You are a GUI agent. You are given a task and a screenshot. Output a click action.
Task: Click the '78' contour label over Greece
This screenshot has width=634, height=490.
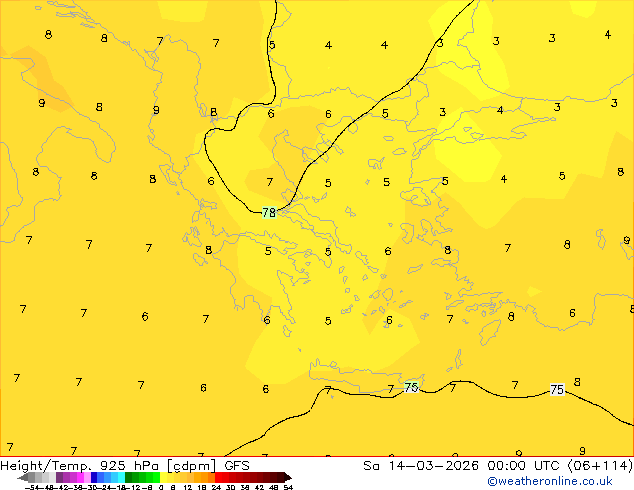coord(269,212)
